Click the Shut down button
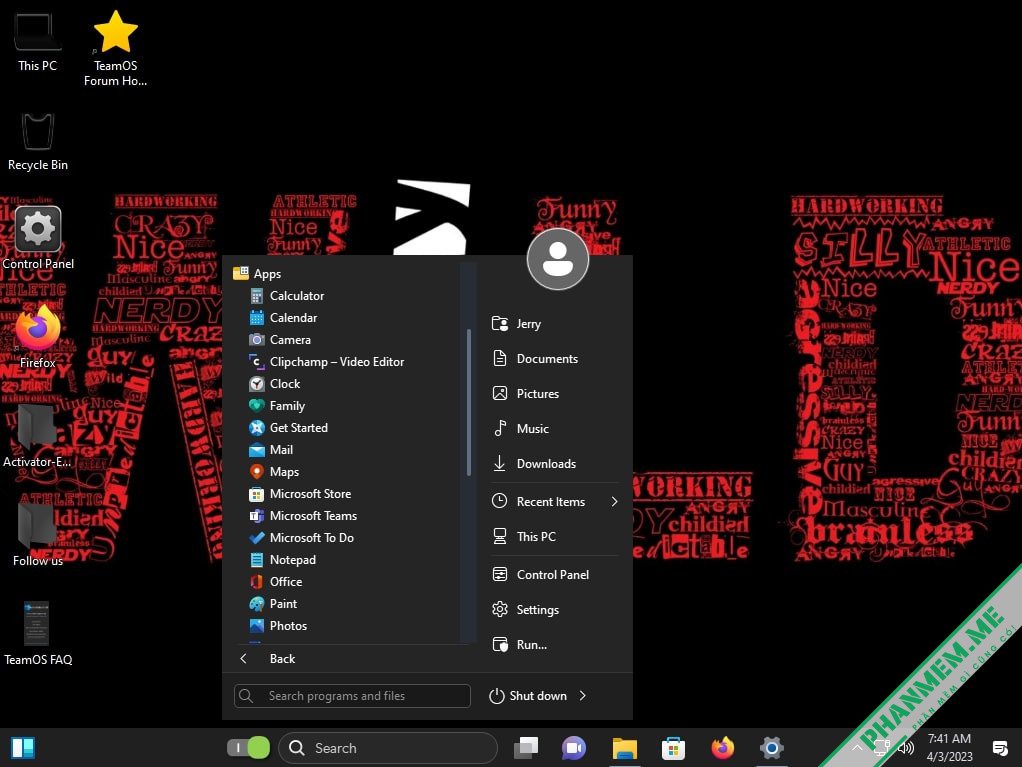The image size is (1022, 767). pyautogui.click(x=529, y=696)
